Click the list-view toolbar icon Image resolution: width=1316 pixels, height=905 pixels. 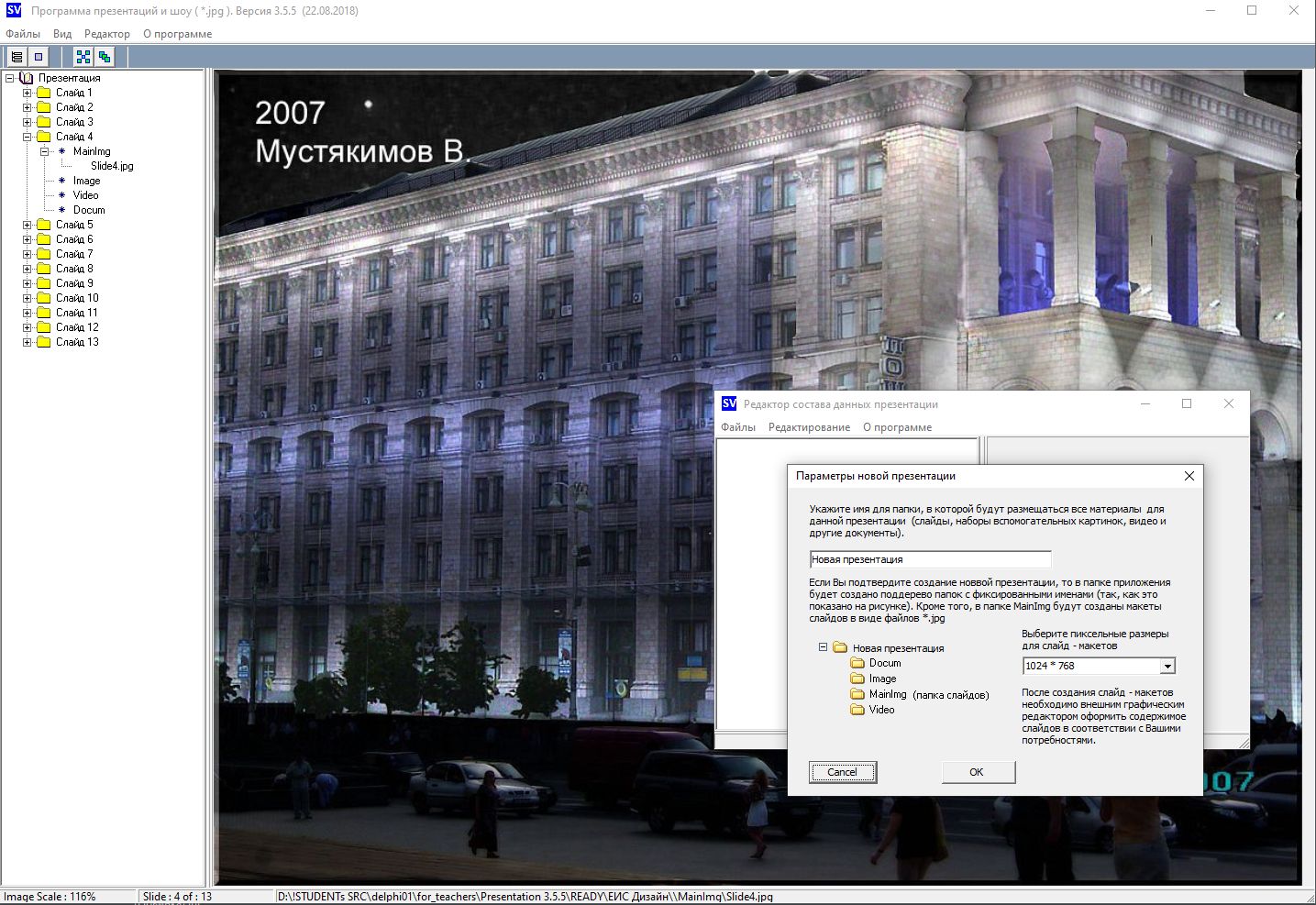[17, 57]
